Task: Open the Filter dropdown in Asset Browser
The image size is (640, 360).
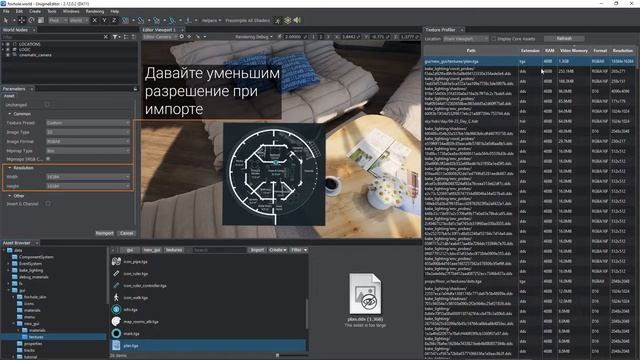Action: click(299, 250)
